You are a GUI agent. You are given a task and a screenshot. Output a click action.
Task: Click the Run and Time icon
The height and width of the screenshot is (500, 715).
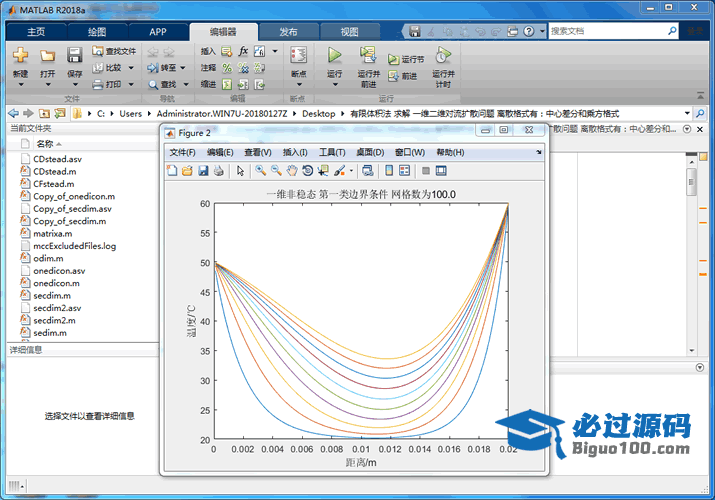(443, 55)
